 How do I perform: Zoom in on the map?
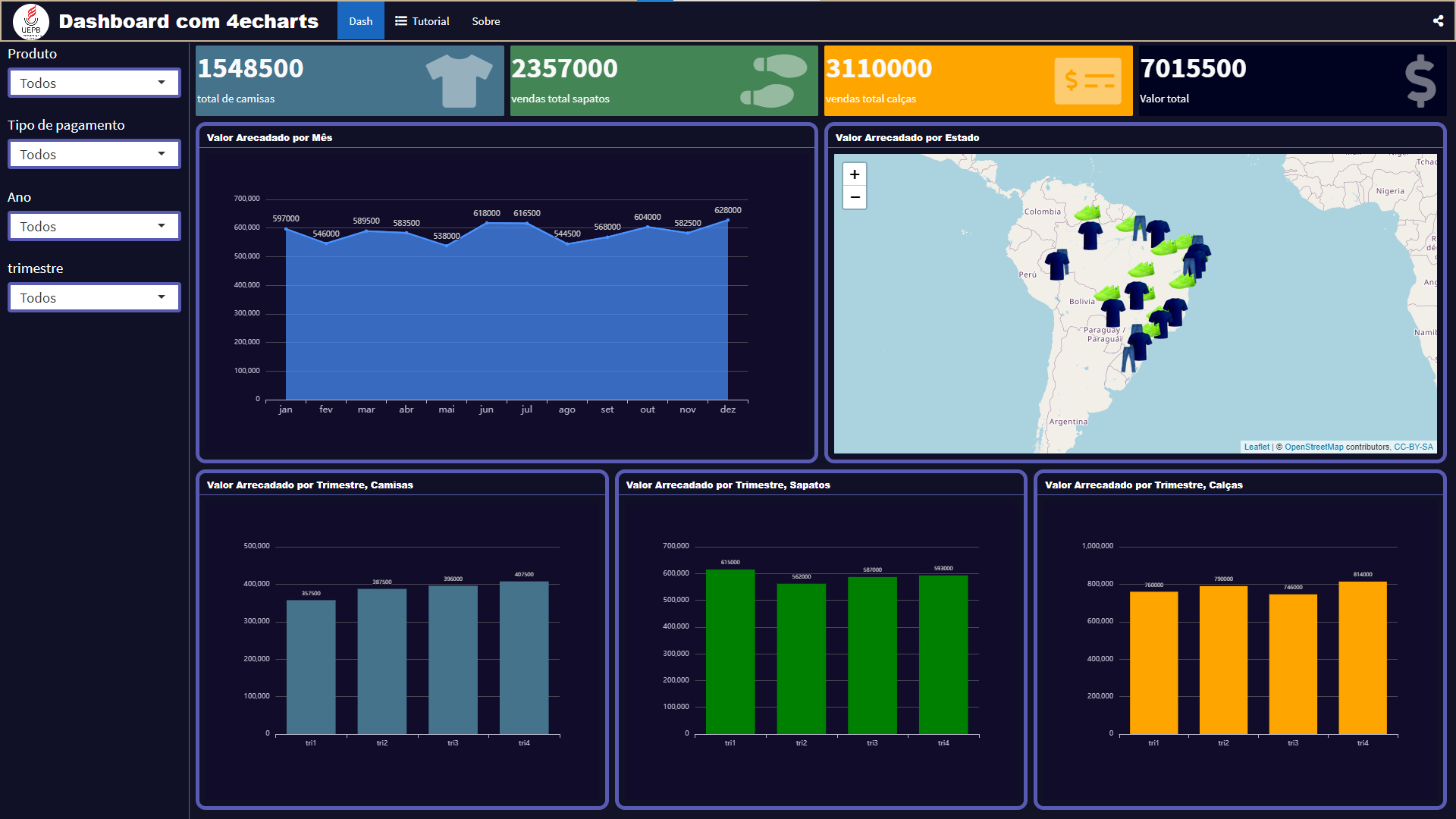coord(855,174)
